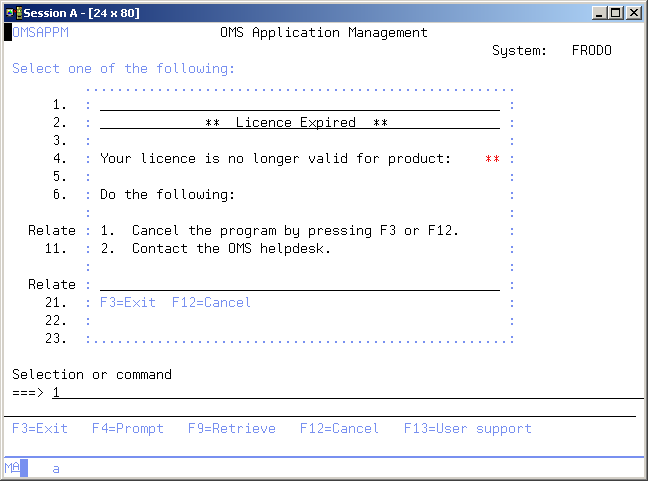Click the red asterisks product indicator

tap(491, 158)
